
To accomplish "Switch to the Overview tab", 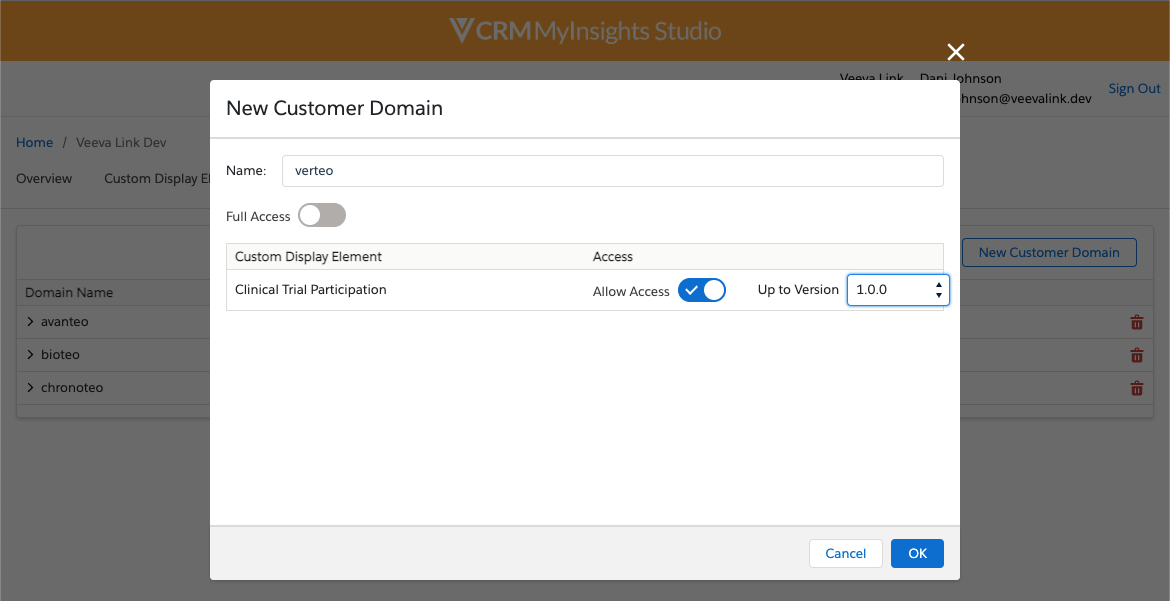I will tap(44, 179).
